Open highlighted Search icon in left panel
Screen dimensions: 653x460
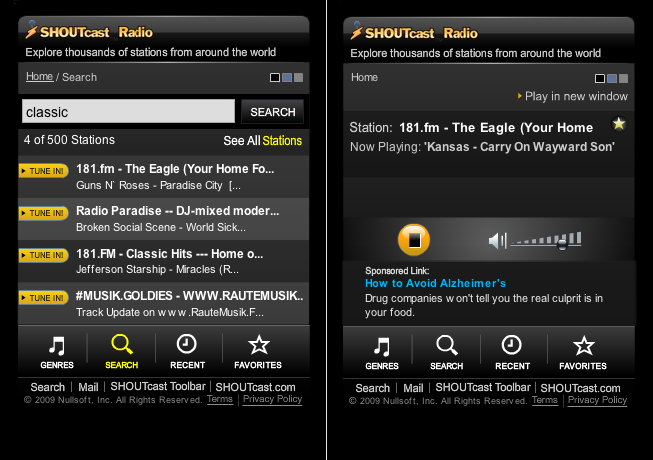pyautogui.click(x=122, y=352)
